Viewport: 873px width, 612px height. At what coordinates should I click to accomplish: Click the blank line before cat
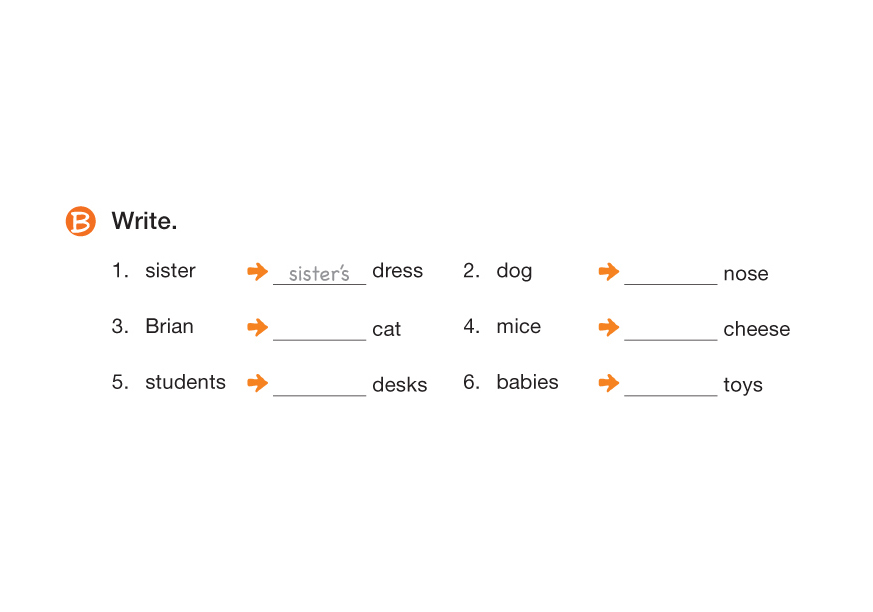(x=319, y=331)
